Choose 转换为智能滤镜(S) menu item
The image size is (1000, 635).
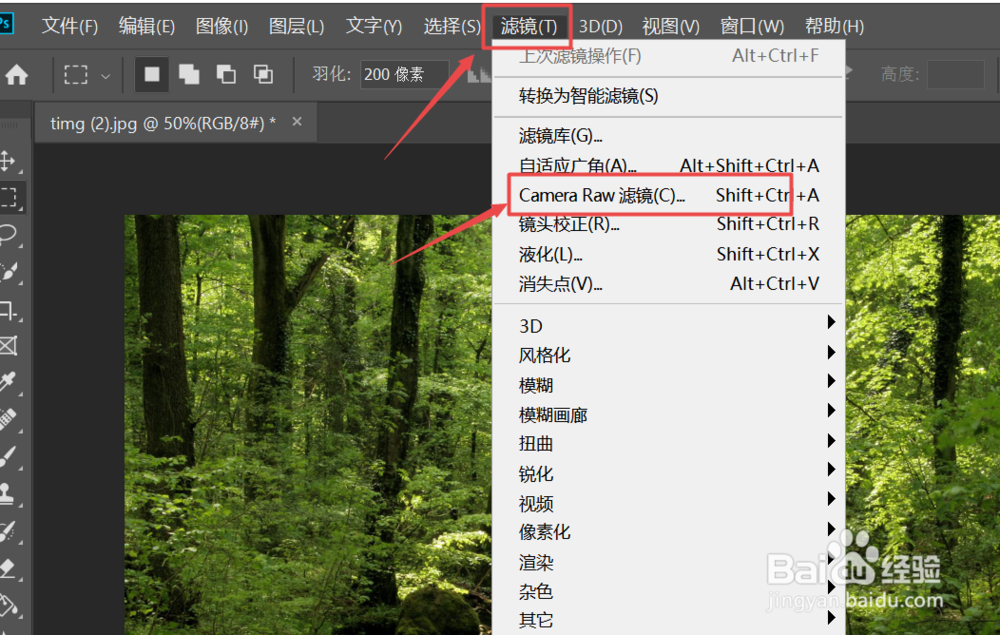coord(668,96)
